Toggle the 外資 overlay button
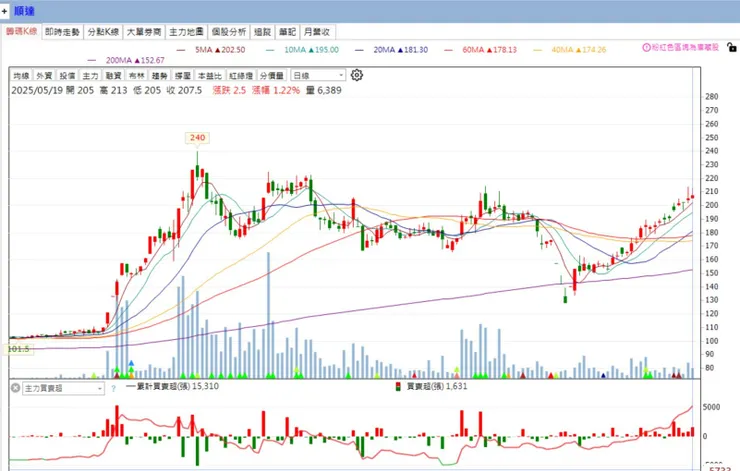The image size is (740, 471). click(44, 76)
